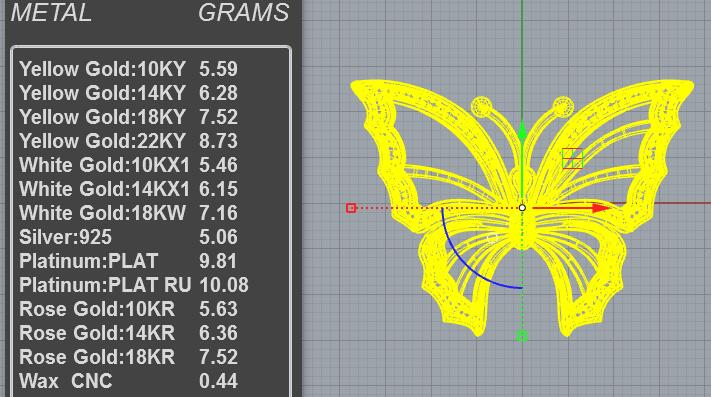Image resolution: width=711 pixels, height=397 pixels.
Task: Select the Rose Gold:18KR row
Action: pyautogui.click(x=128, y=358)
